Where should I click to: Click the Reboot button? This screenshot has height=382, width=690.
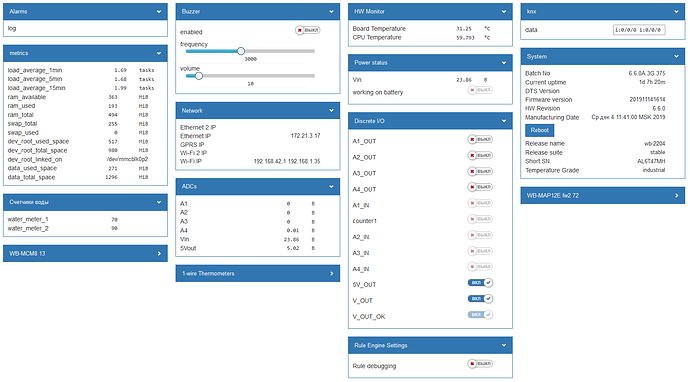click(540, 130)
